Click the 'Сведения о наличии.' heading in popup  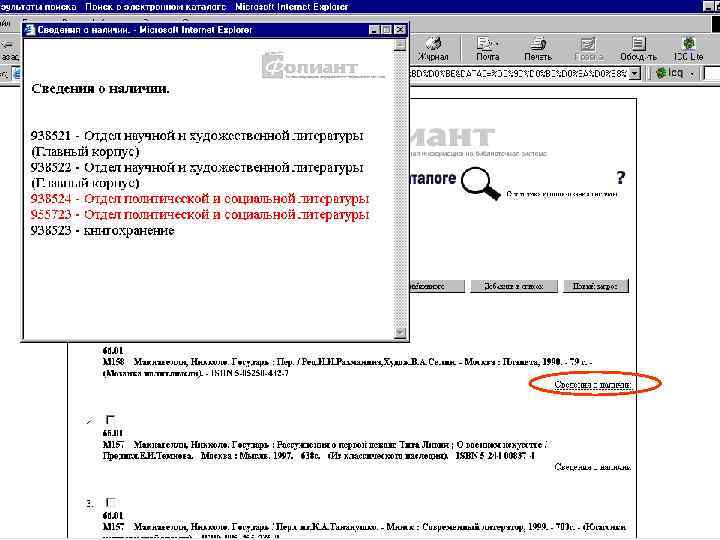tap(100, 88)
